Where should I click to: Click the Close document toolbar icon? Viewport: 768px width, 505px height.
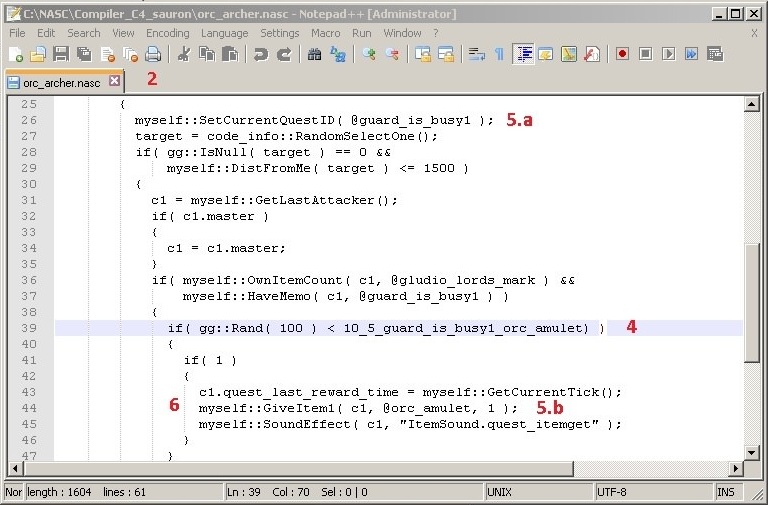click(108, 54)
